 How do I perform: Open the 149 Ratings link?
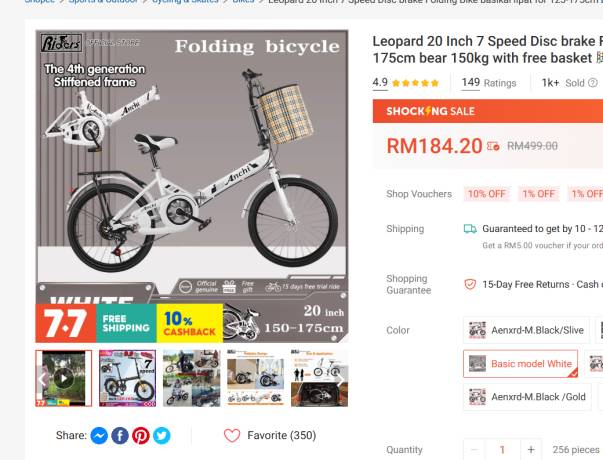pyautogui.click(x=489, y=83)
